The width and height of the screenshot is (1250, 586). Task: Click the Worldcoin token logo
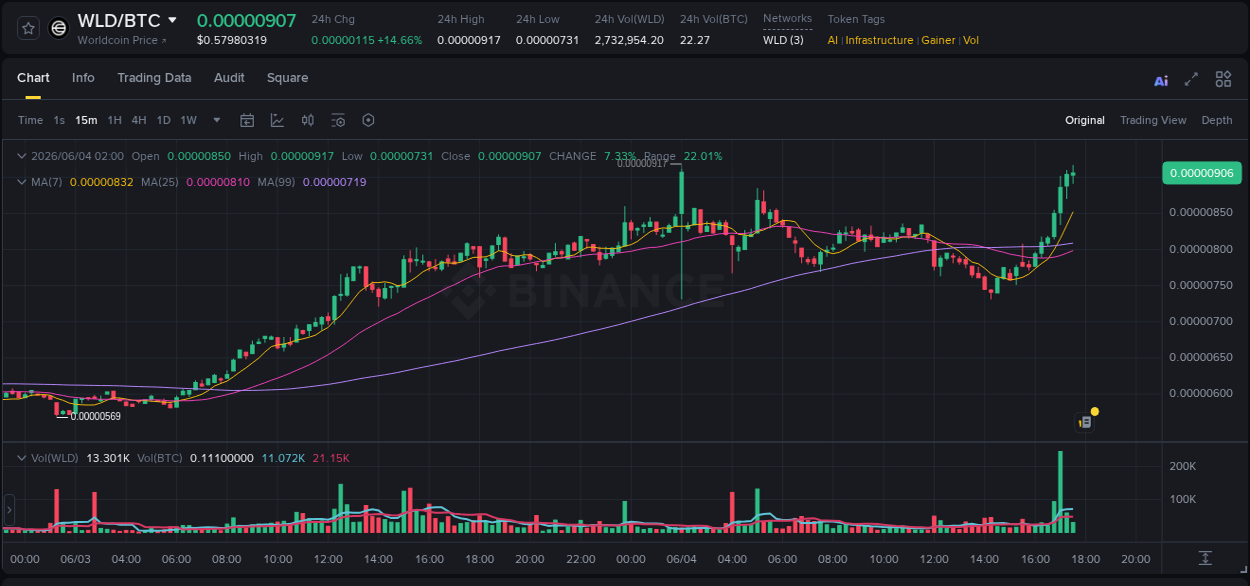(59, 28)
